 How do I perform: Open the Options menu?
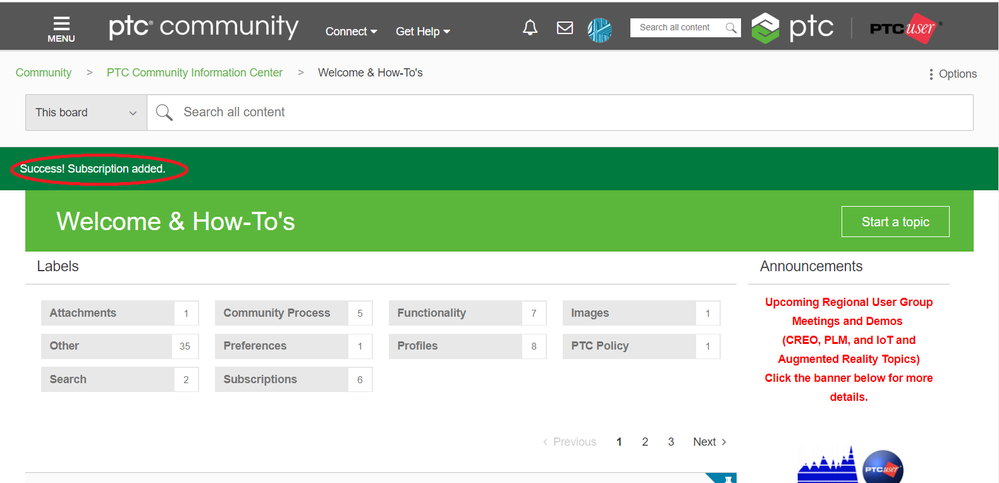click(952, 74)
